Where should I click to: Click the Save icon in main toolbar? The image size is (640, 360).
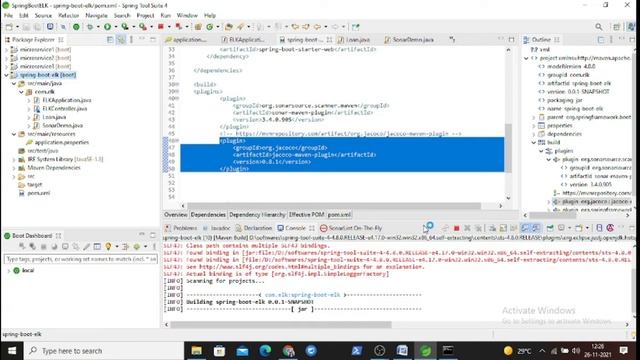[26, 27]
